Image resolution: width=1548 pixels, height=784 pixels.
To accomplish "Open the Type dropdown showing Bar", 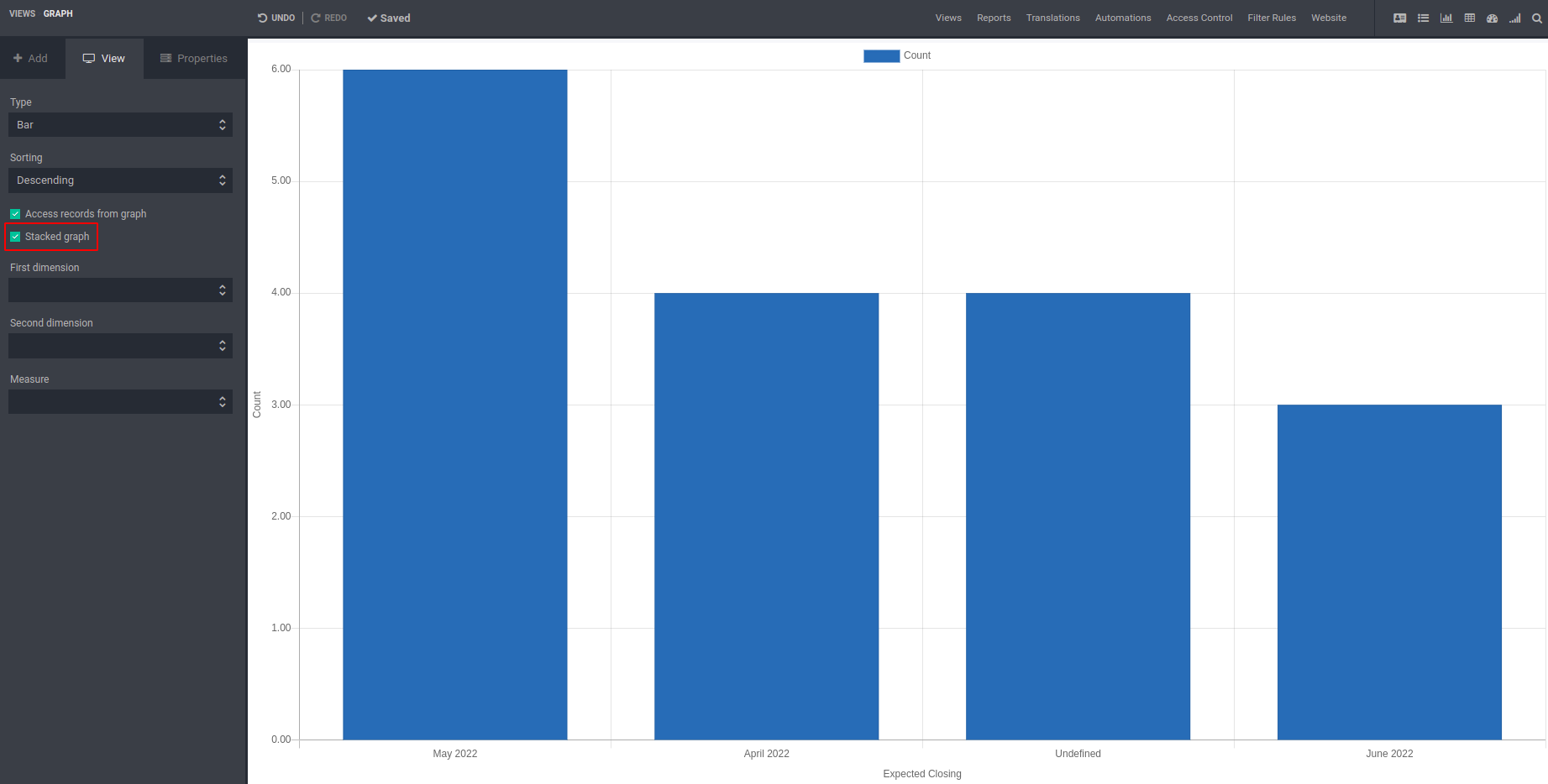I will tap(120, 125).
